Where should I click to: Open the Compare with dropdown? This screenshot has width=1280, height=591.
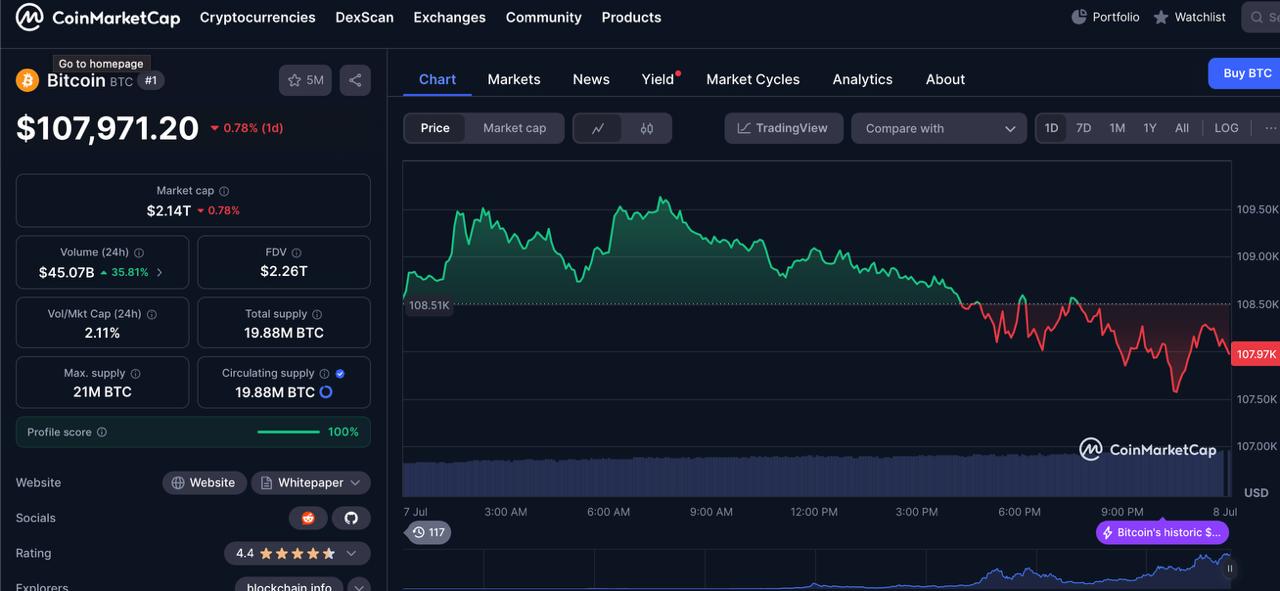pos(939,128)
